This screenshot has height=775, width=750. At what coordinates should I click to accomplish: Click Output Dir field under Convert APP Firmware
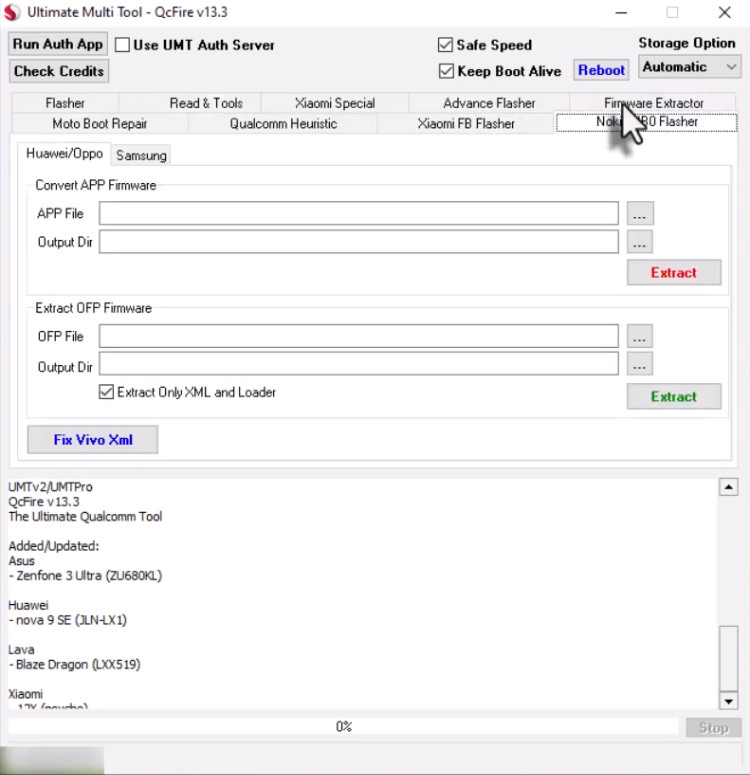tap(358, 242)
